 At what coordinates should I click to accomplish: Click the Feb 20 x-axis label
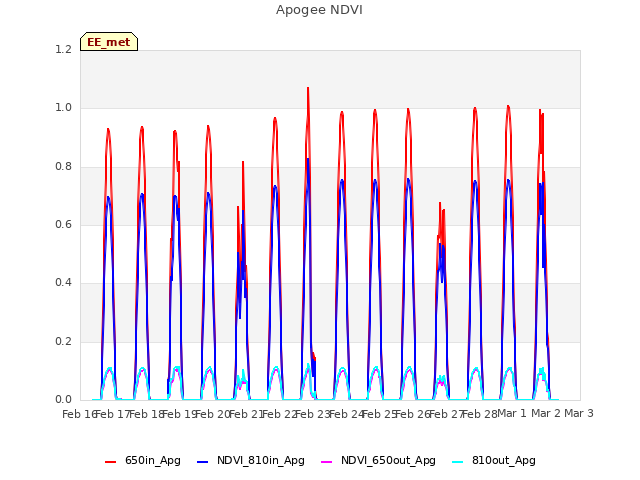[x=212, y=414]
